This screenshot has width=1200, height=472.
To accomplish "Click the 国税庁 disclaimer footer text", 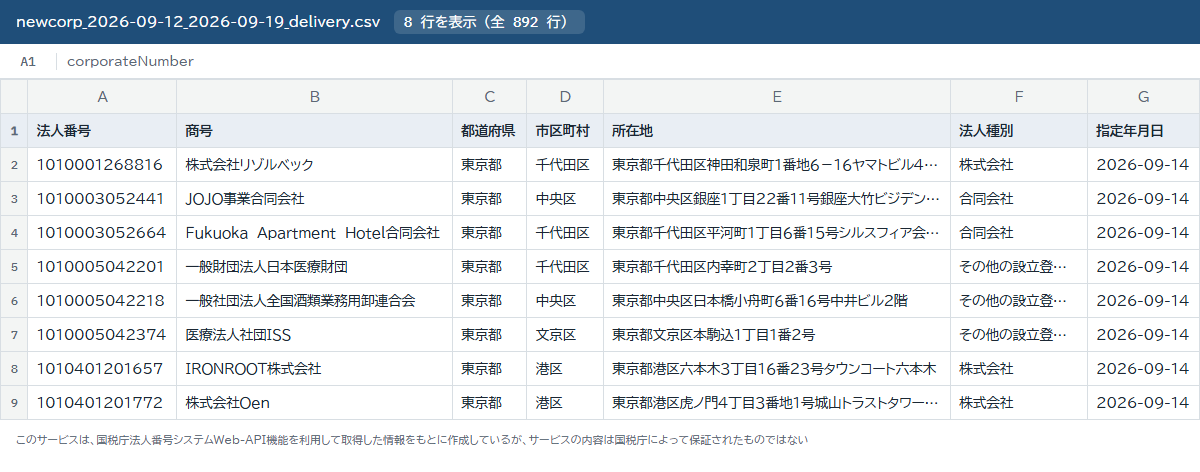I will [x=412, y=439].
